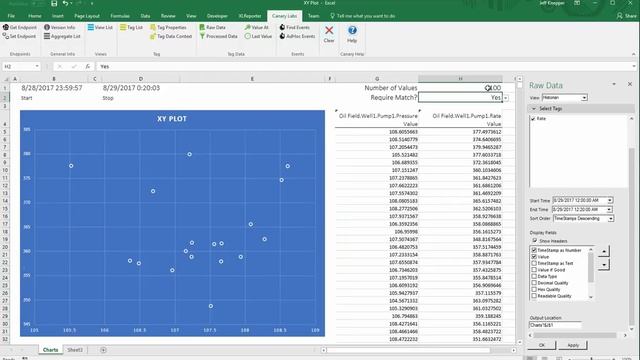Open the End Time dropdown
This screenshot has height=360, width=640.
tap(609, 209)
